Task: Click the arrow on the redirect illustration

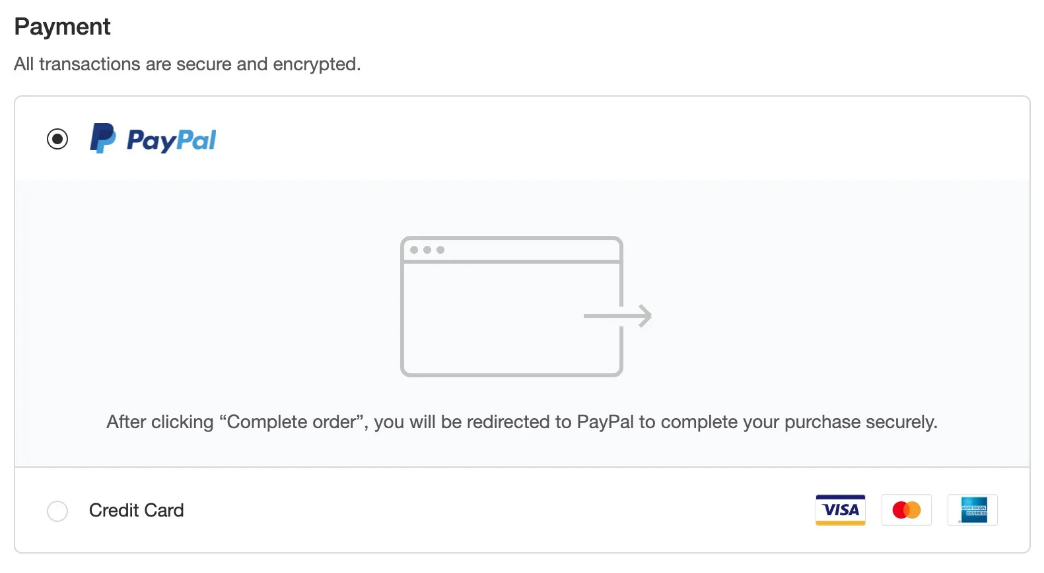Action: click(x=618, y=315)
